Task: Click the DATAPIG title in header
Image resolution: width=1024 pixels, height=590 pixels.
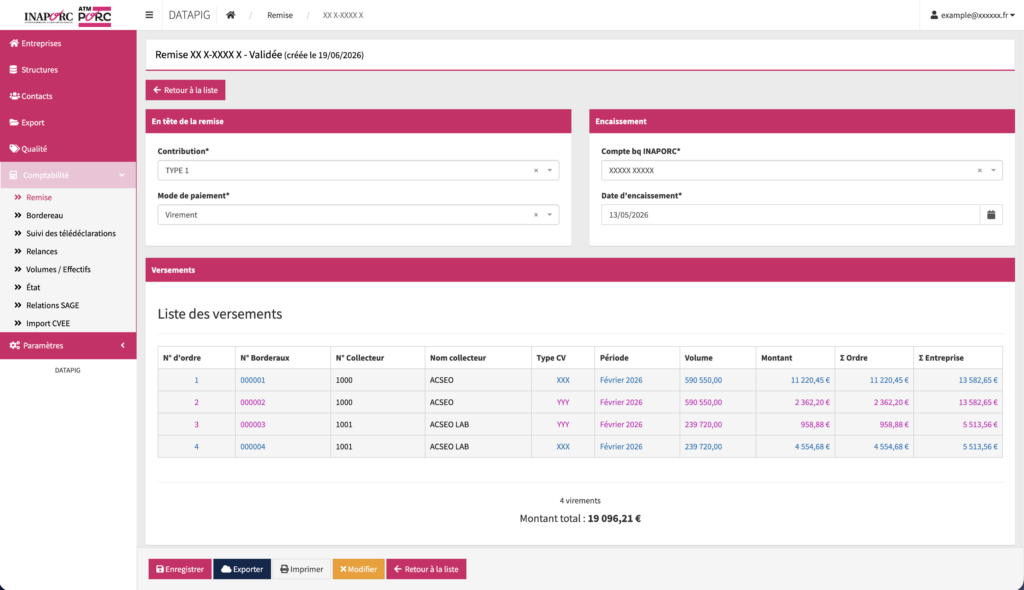Action: pos(189,15)
